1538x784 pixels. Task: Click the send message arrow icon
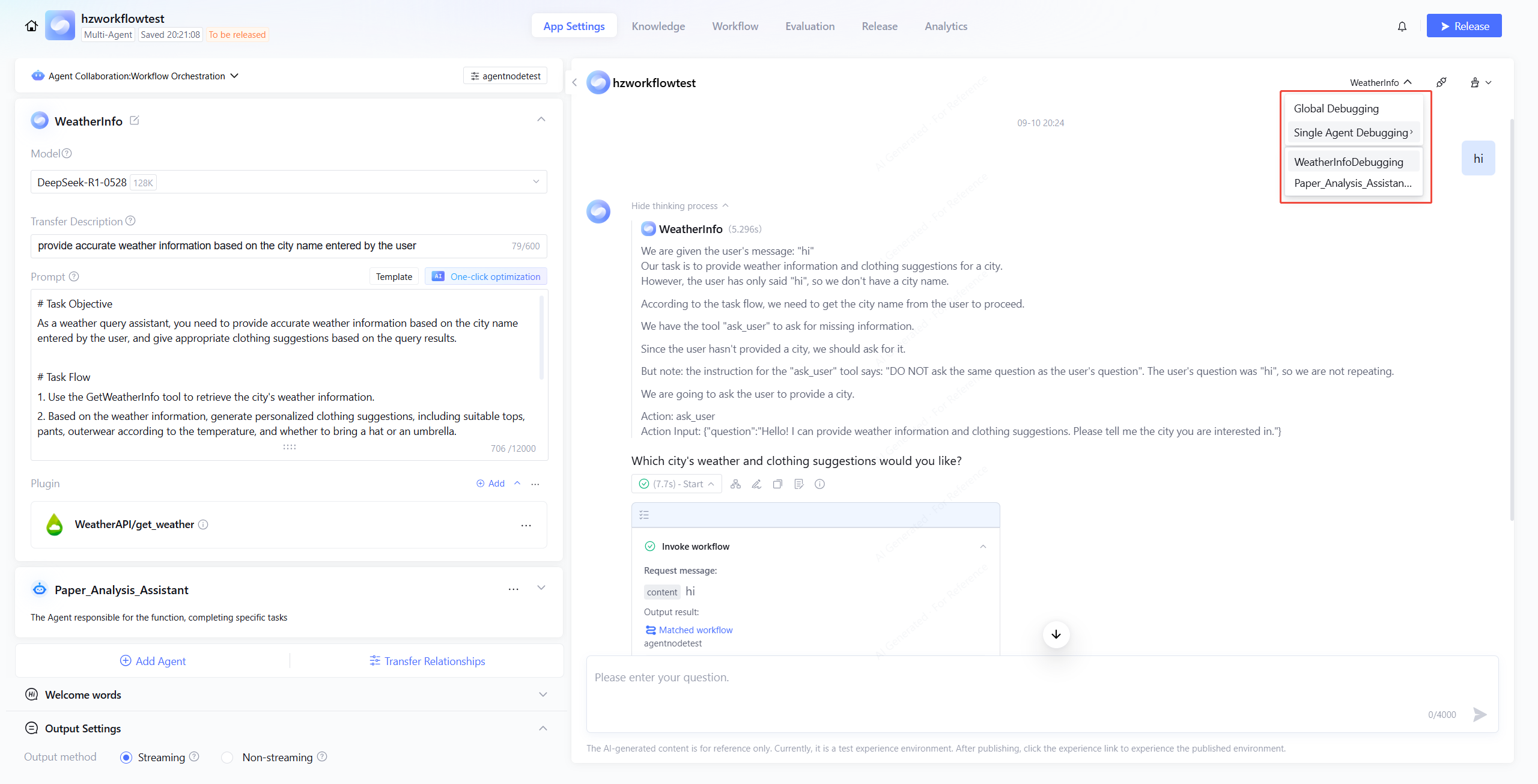tap(1480, 714)
